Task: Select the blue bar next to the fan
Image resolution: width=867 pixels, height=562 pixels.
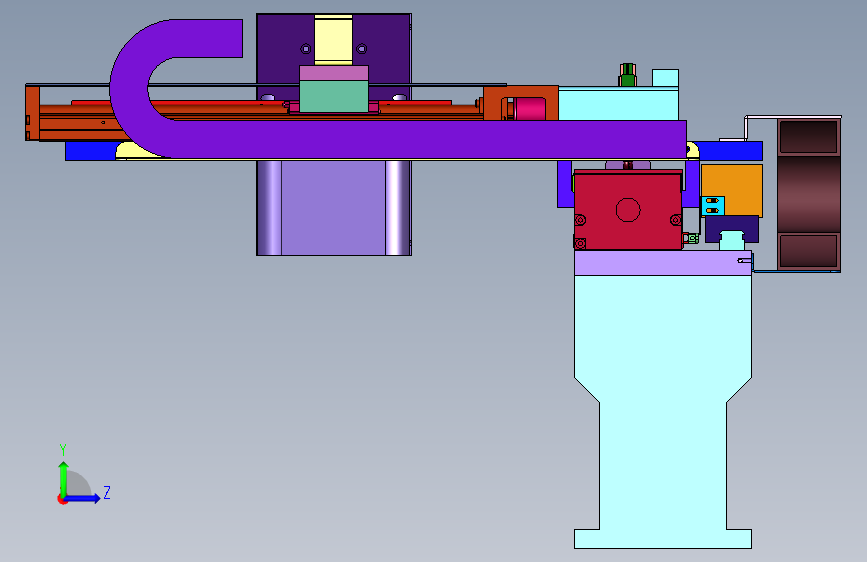Action: (730, 151)
